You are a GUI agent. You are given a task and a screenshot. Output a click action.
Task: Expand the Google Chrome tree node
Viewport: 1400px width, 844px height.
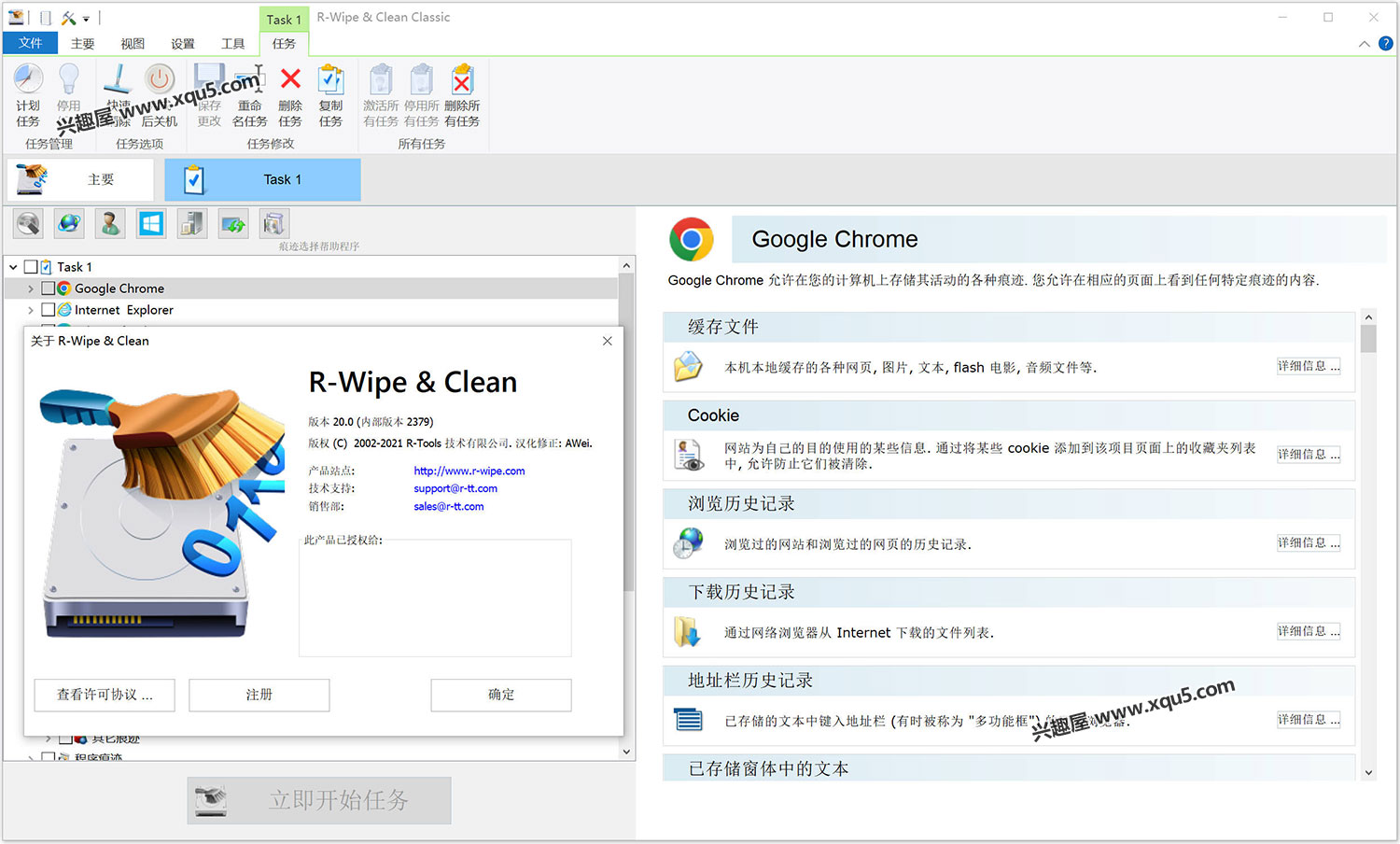(31, 288)
